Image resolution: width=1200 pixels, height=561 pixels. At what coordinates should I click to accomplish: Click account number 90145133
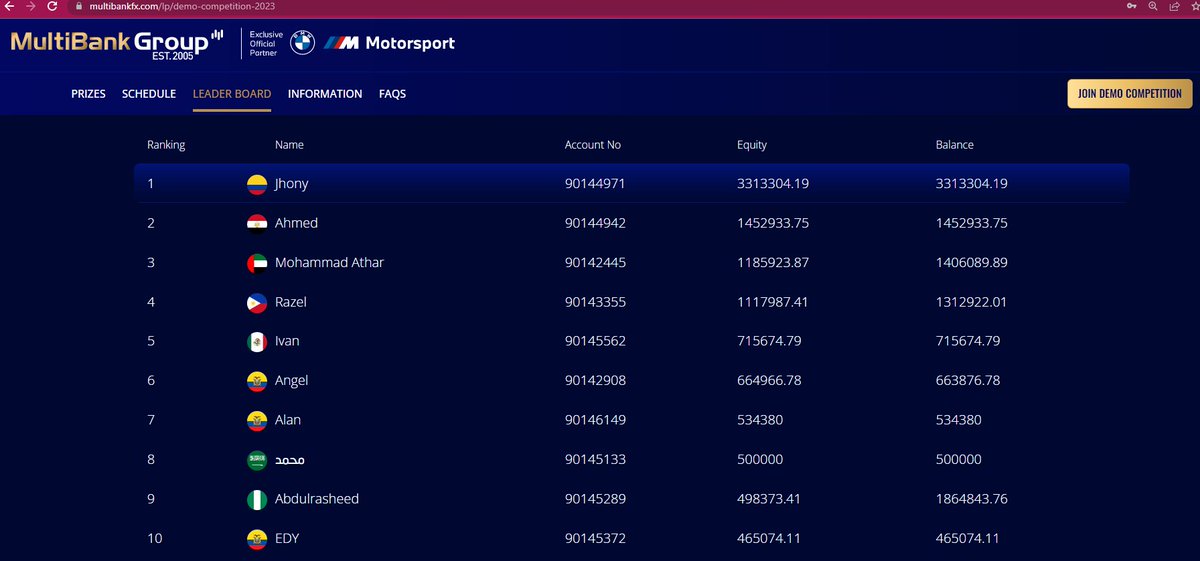[595, 460]
